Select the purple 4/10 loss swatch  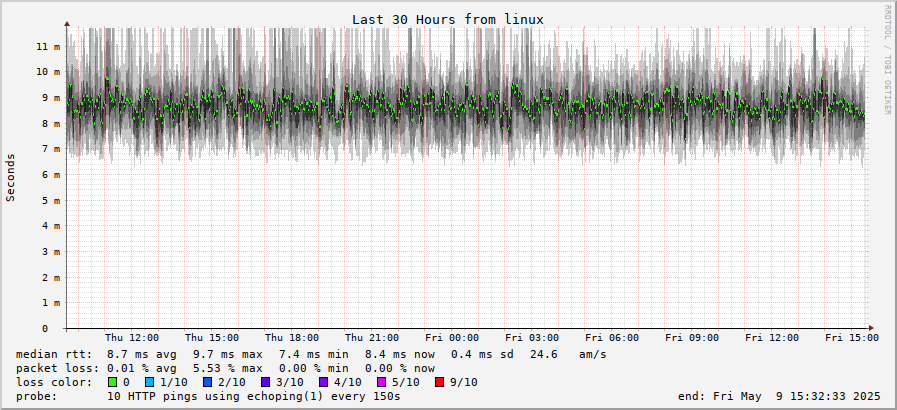pos(324,382)
